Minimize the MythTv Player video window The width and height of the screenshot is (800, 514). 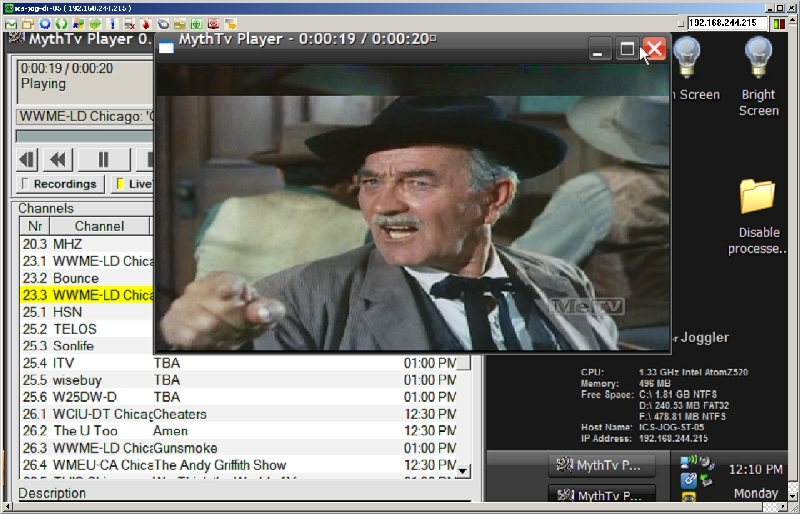(x=599, y=50)
